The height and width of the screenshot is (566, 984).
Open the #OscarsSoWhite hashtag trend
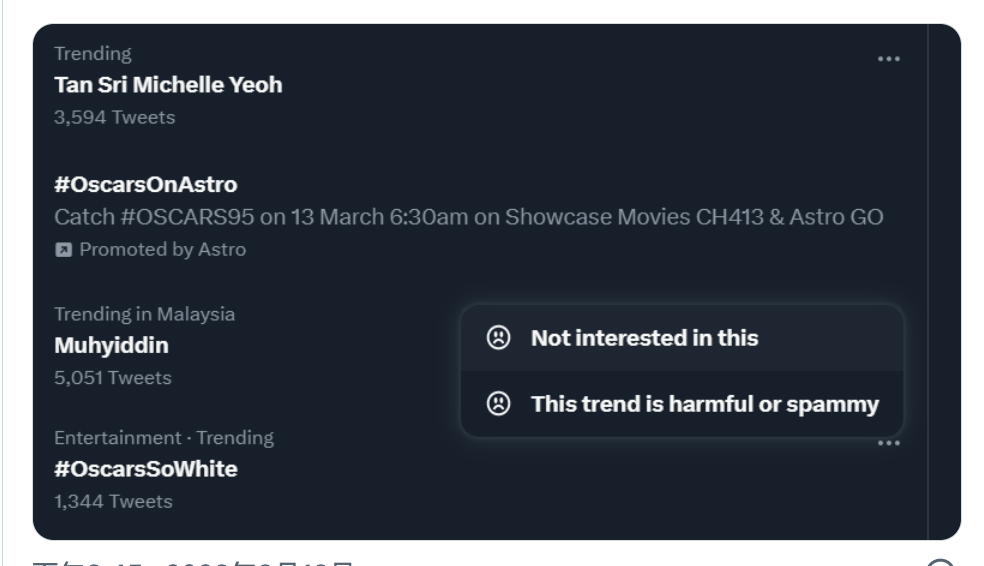tap(146, 469)
